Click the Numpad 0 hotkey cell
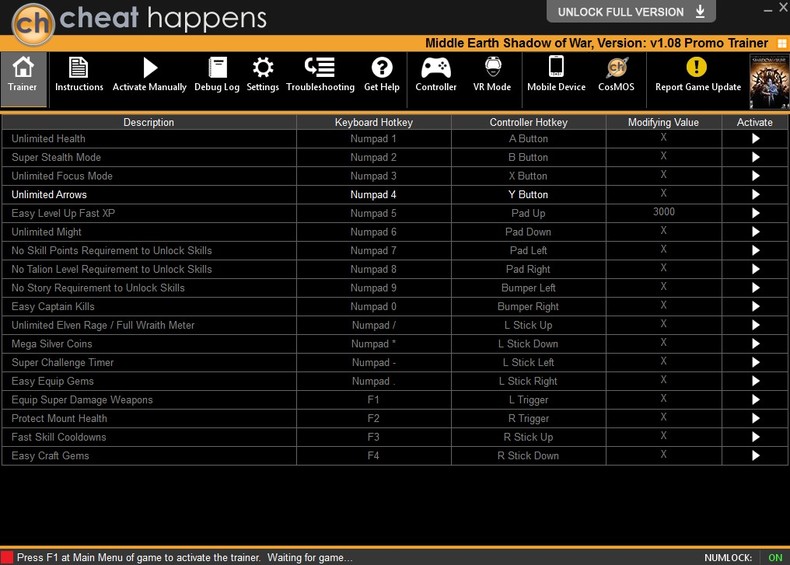Viewport: 790px width, 565px height. [x=373, y=306]
